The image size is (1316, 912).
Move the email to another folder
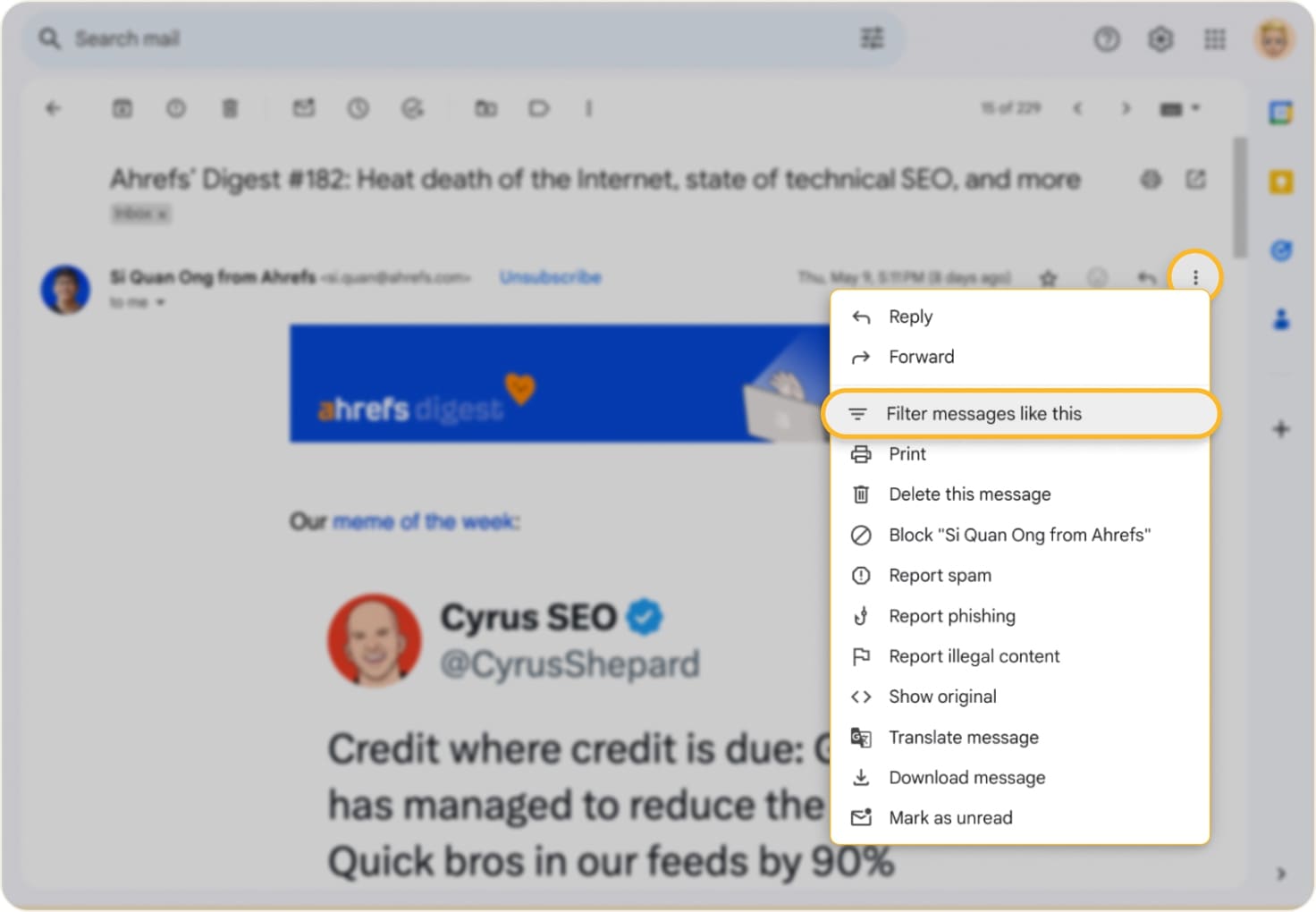pyautogui.click(x=485, y=108)
